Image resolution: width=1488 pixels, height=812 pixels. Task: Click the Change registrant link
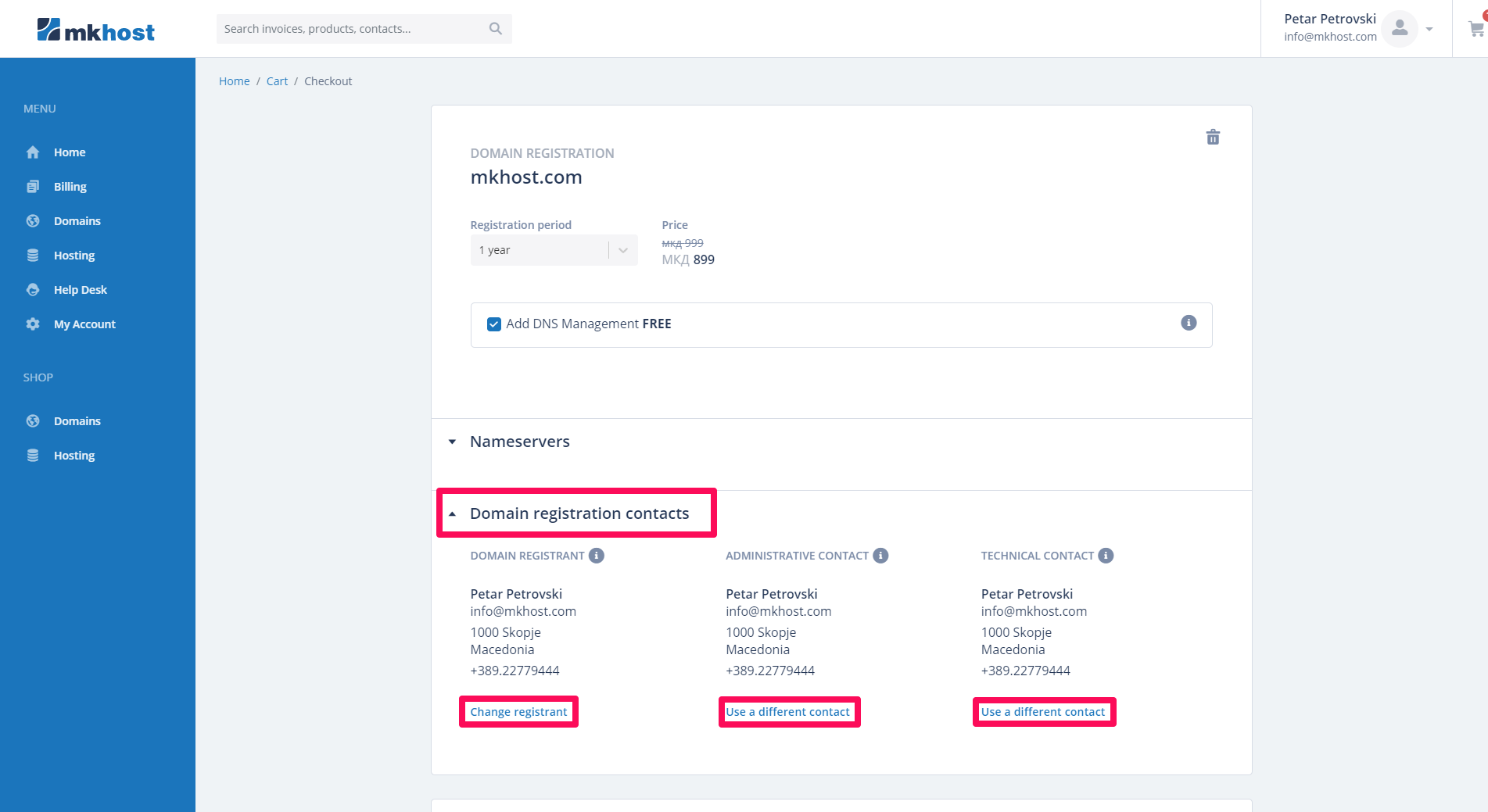518,712
